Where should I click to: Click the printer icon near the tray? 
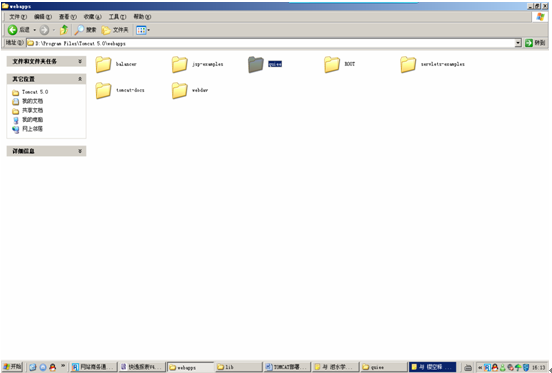coord(468,368)
